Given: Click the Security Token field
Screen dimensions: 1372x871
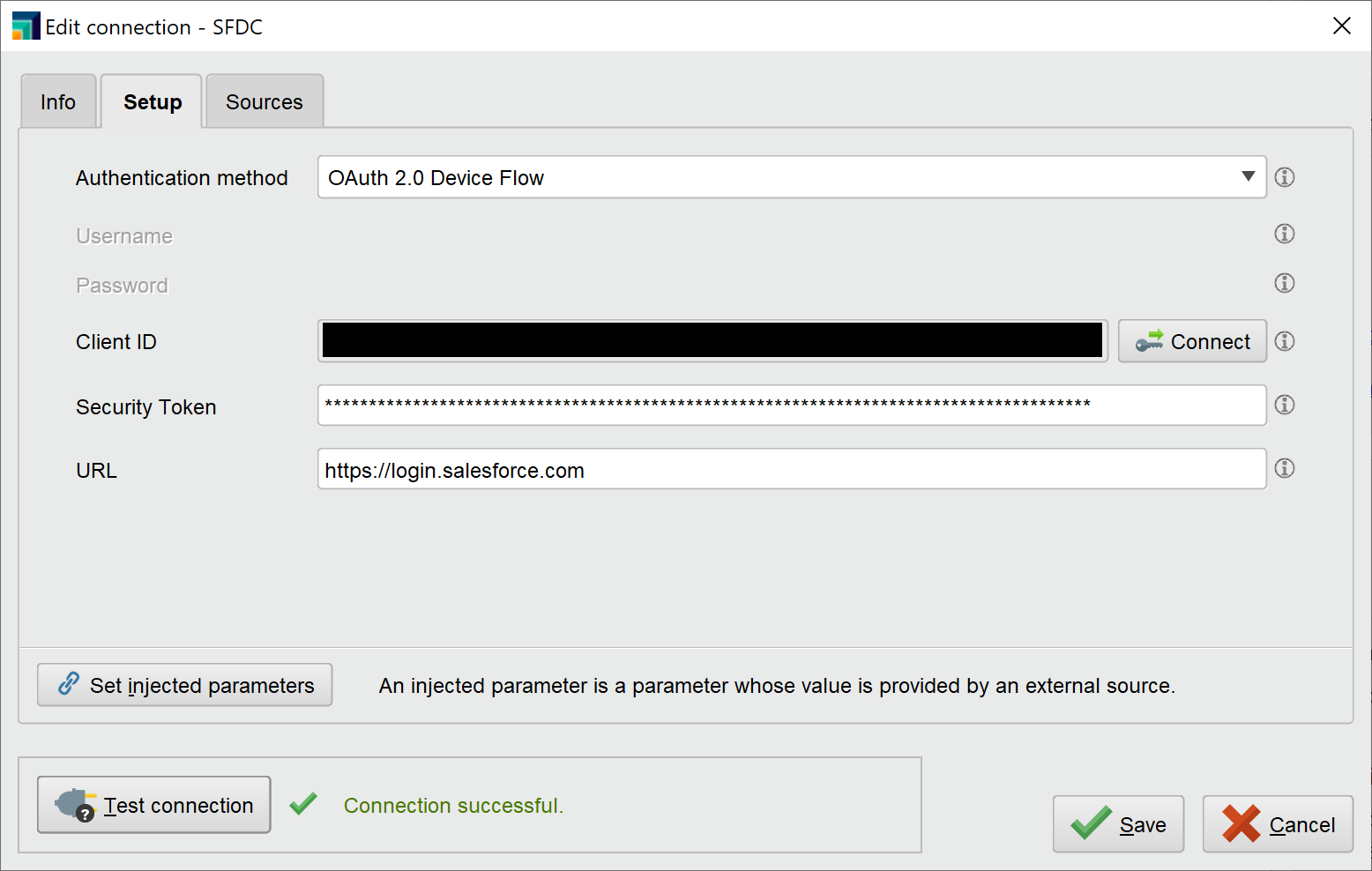Looking at the screenshot, I should [791, 405].
